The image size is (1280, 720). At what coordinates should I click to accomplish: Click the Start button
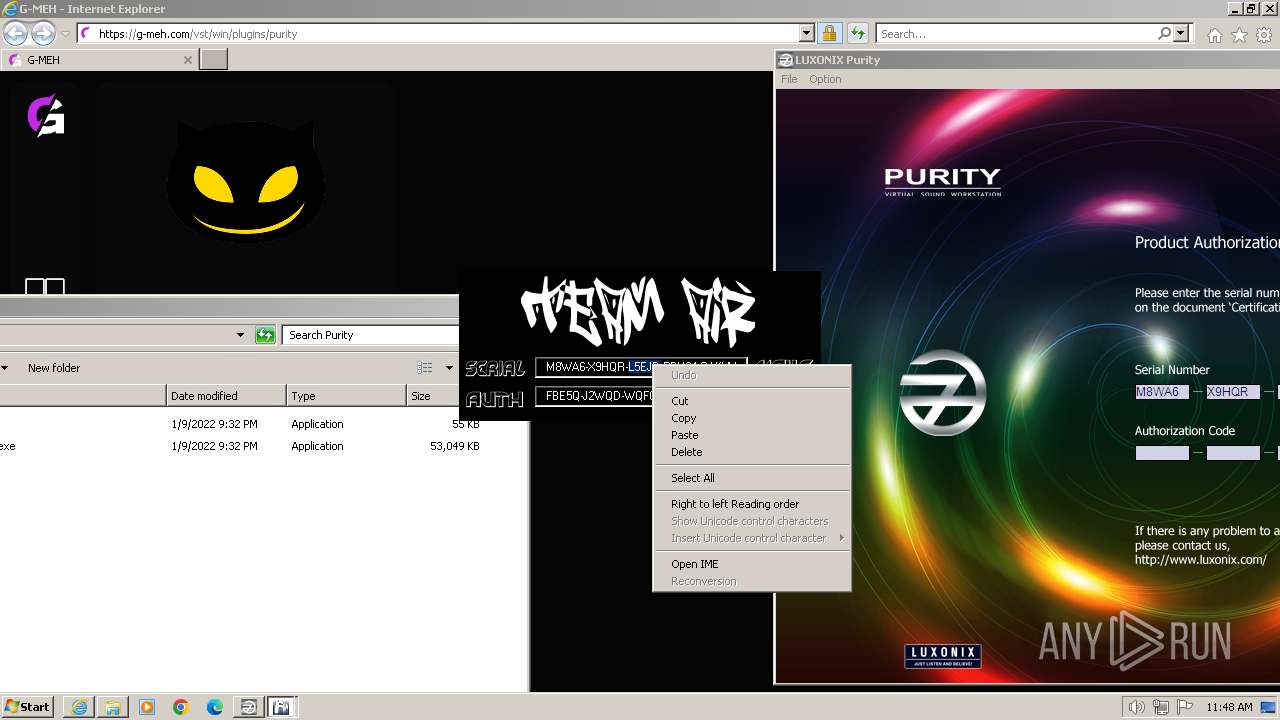28,707
